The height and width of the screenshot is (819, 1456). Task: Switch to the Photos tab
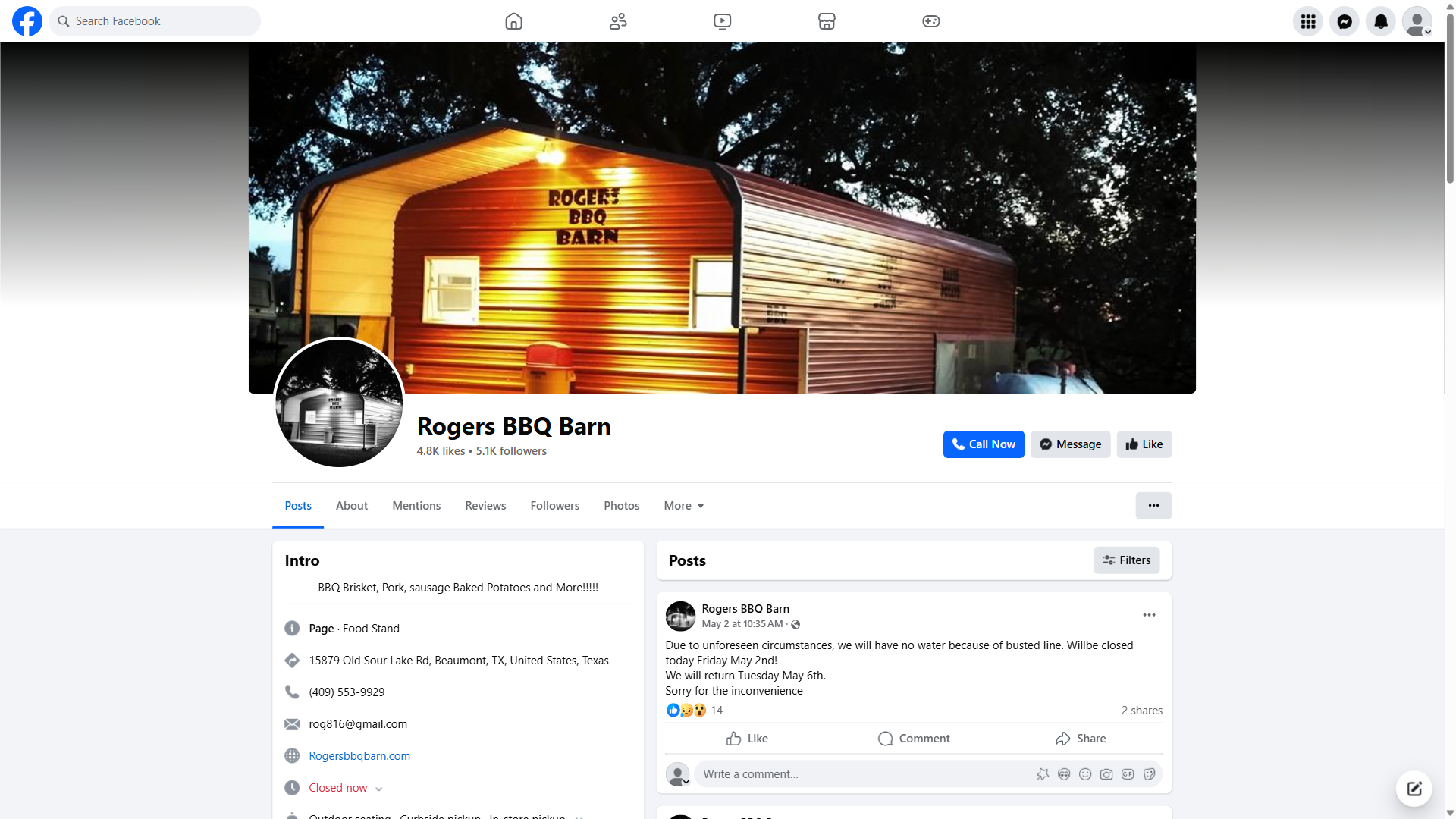(x=622, y=506)
